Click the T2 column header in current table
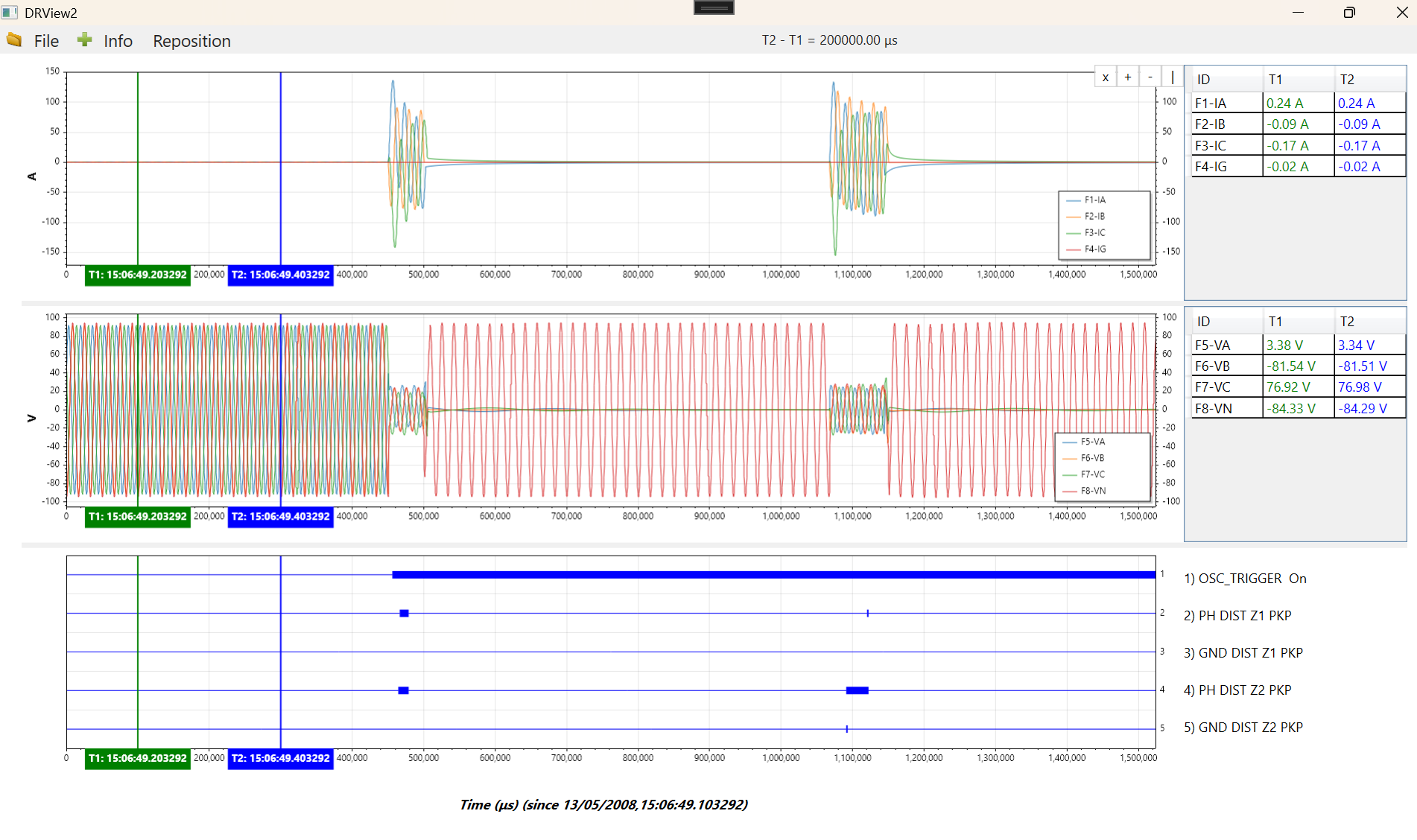The image size is (1417, 840). coord(1370,80)
